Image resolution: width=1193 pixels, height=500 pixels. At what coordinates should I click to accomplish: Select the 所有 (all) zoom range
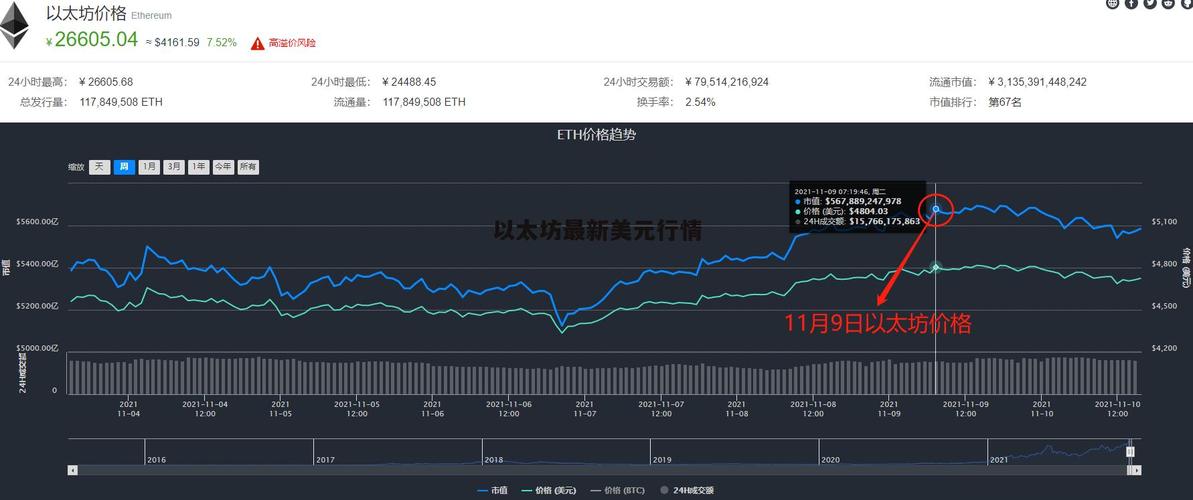(x=248, y=167)
